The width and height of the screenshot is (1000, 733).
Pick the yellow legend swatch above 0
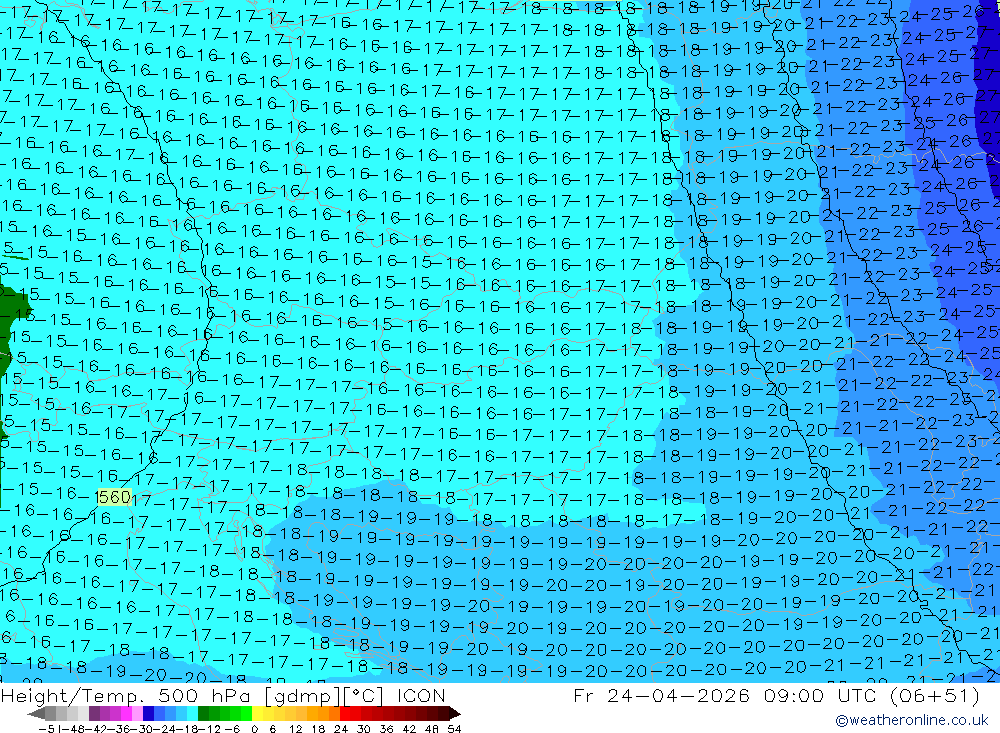258,713
